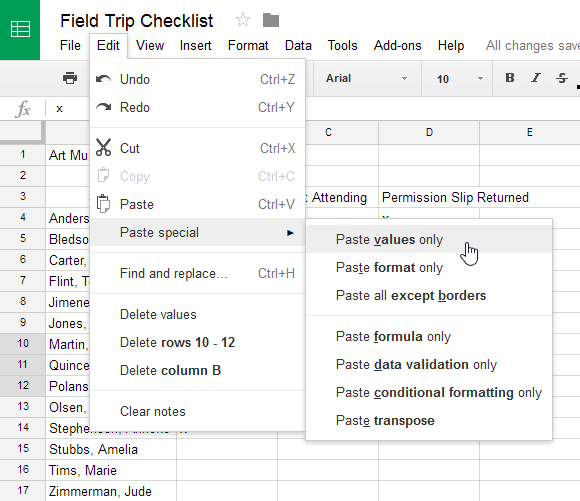Open the Format menu
Image resolution: width=580 pixels, height=501 pixels.
(x=248, y=46)
